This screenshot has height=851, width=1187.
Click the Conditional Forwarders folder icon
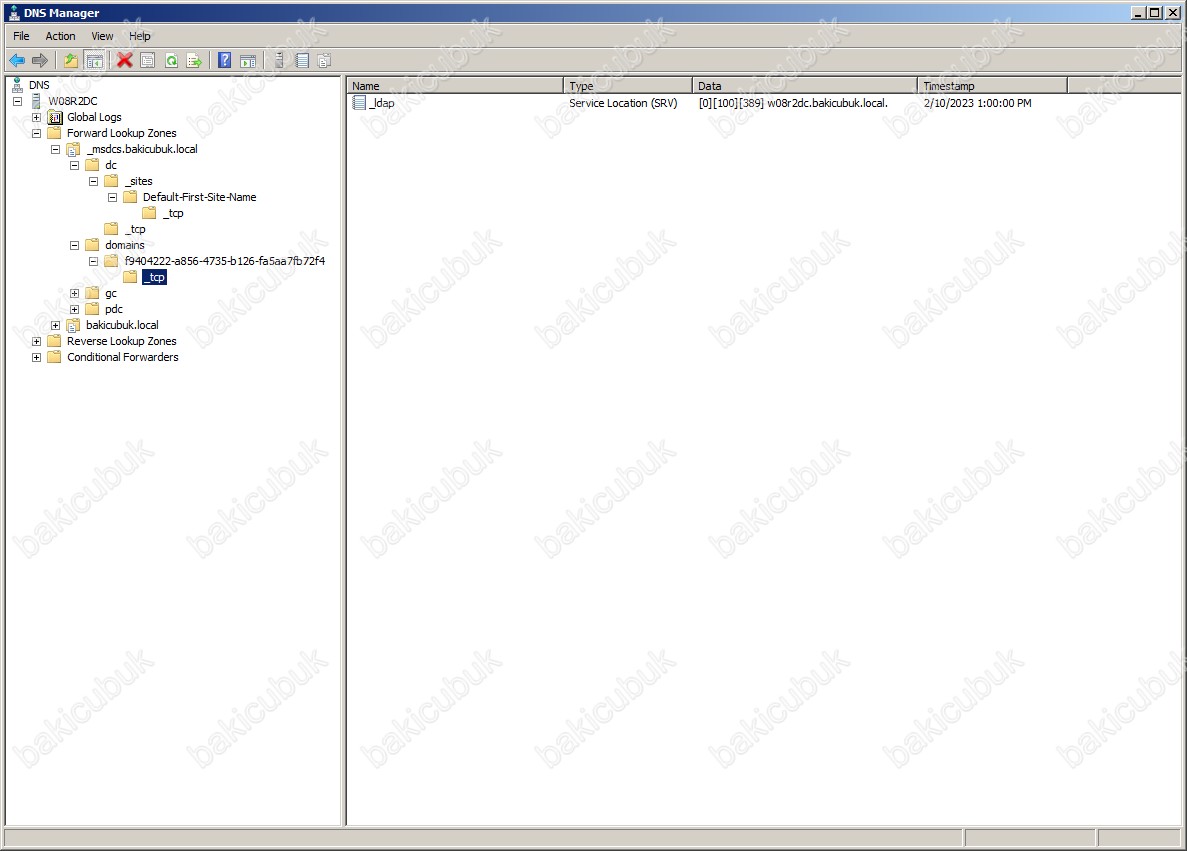coord(55,357)
